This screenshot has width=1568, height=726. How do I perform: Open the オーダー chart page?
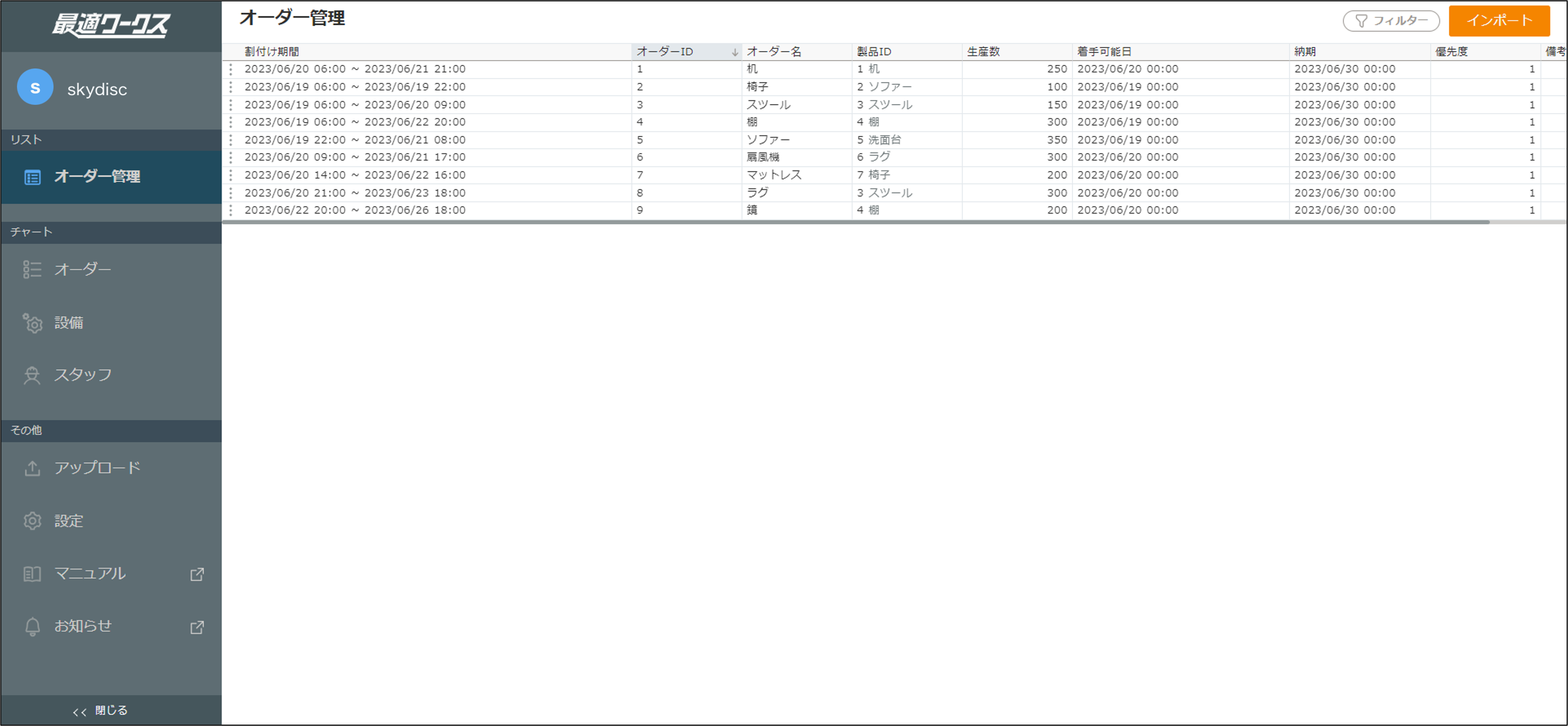pos(111,269)
